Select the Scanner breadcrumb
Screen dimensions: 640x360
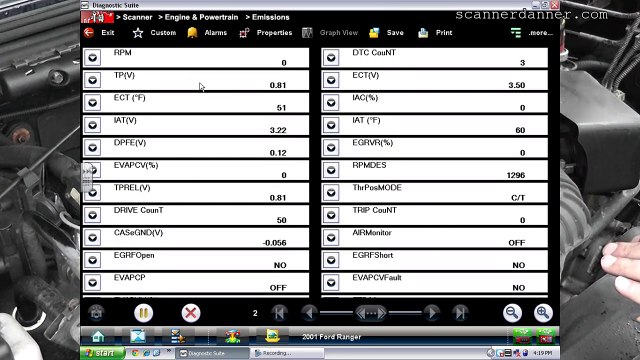tap(137, 17)
